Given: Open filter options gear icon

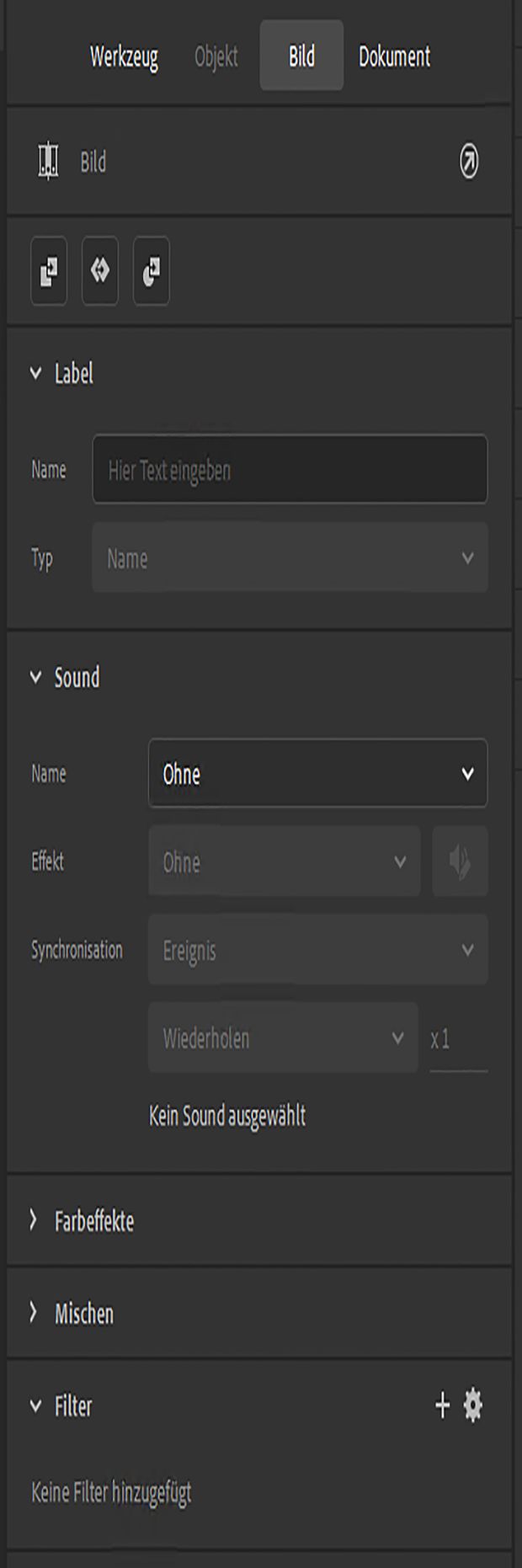Looking at the screenshot, I should (473, 1405).
